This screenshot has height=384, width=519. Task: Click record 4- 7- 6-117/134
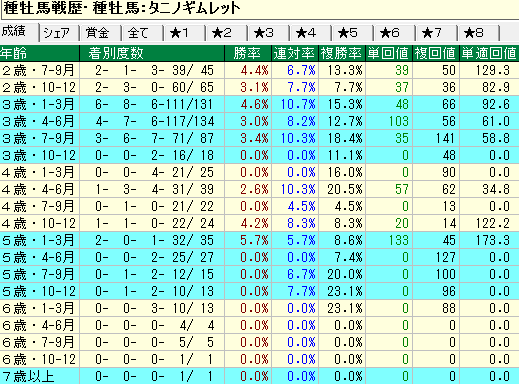pyautogui.click(x=154, y=121)
